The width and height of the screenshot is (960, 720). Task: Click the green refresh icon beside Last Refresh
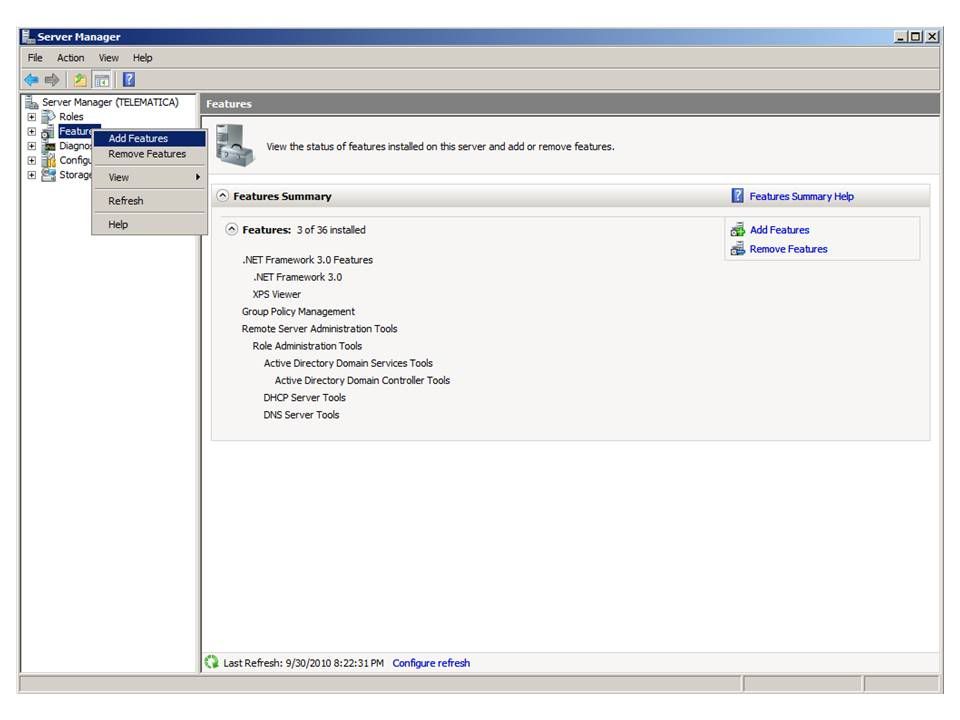(x=211, y=662)
